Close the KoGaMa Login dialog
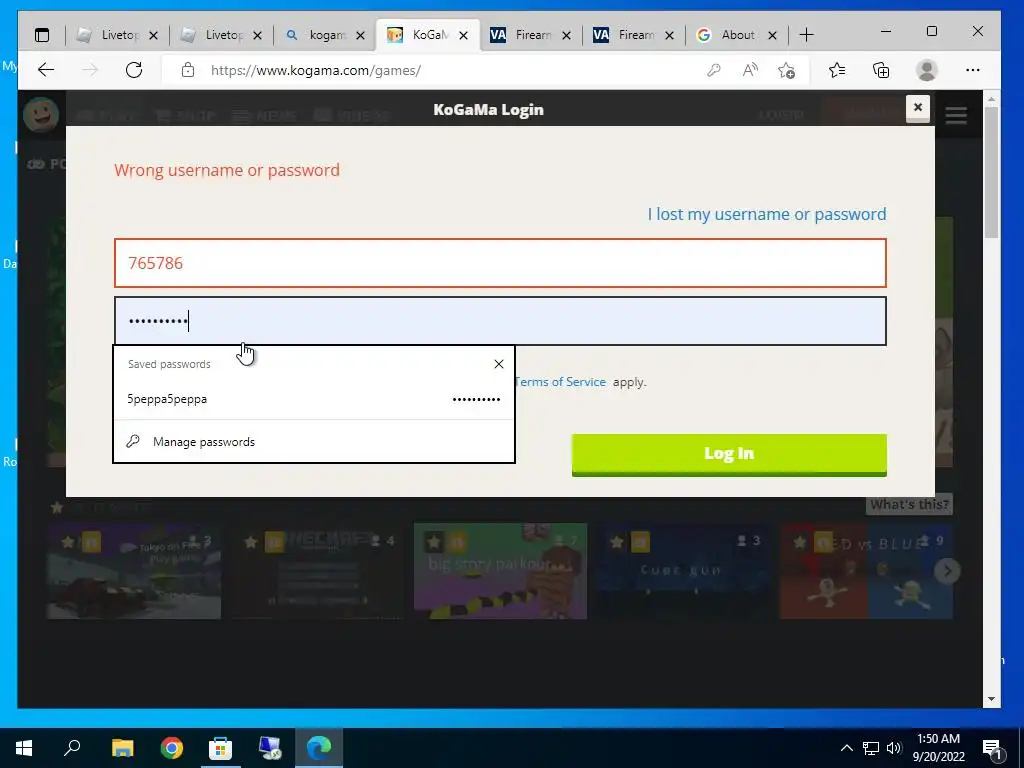 [x=918, y=108]
